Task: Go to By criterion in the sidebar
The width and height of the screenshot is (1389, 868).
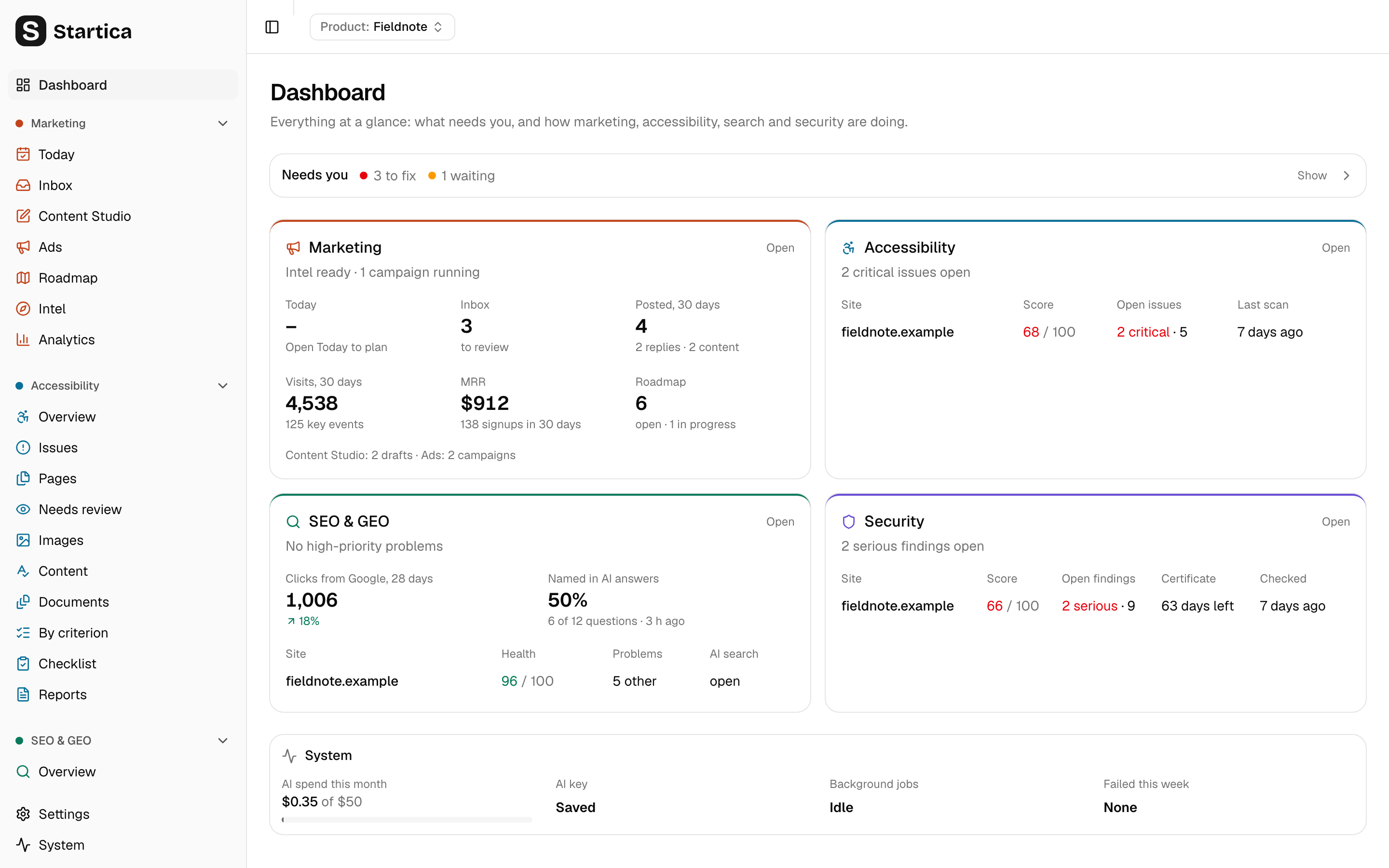Action: pyautogui.click(x=123, y=633)
